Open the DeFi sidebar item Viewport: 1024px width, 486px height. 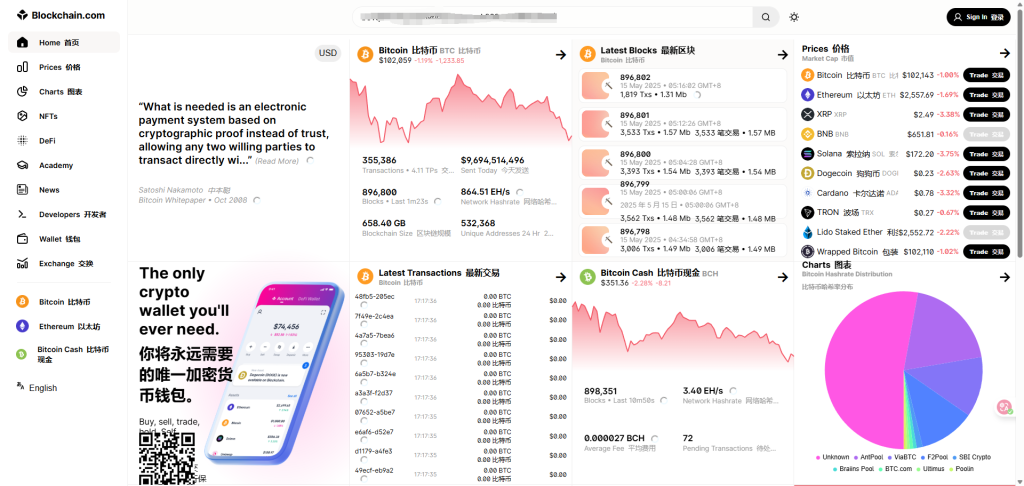click(x=64, y=140)
